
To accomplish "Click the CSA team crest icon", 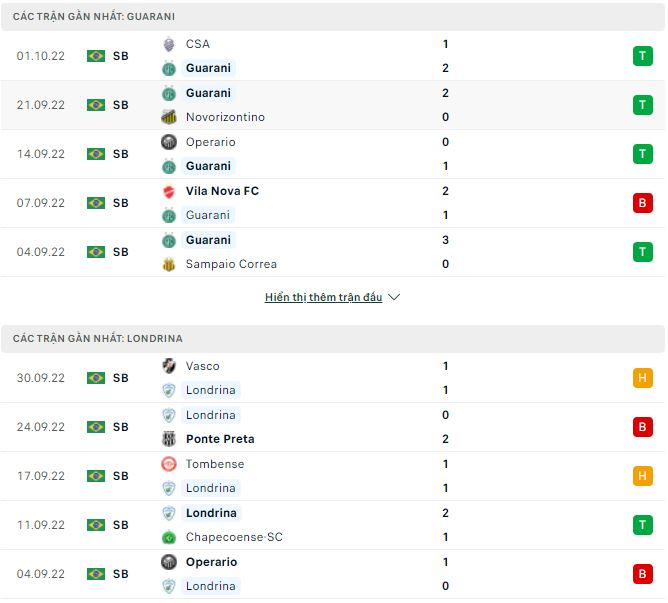I will pos(169,44).
